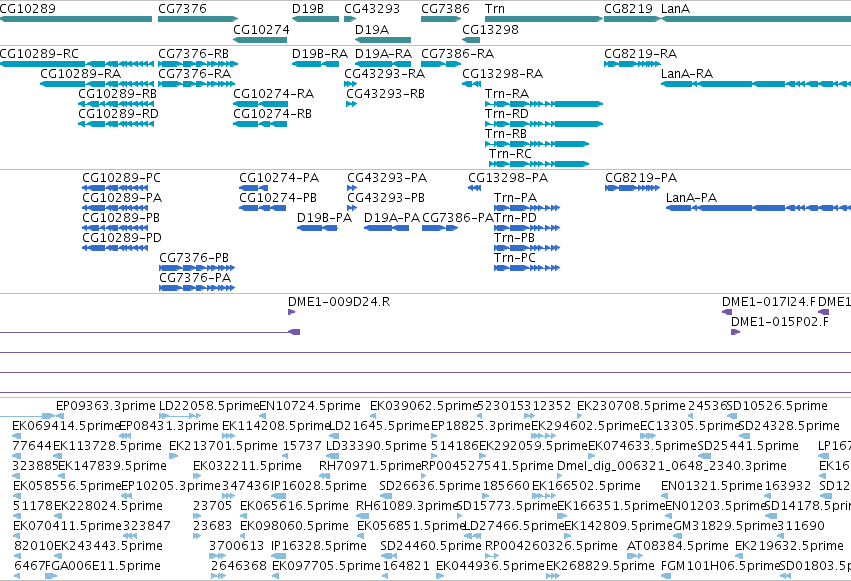This screenshot has height=581, width=851.
Task: Click protein D19B-PA
Action: 324,218
